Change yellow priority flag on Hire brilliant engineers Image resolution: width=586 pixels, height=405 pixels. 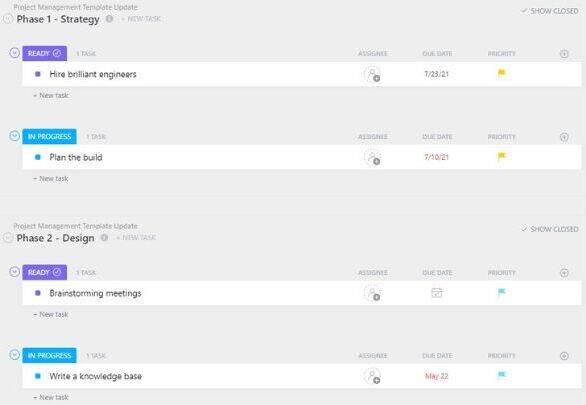coord(502,73)
